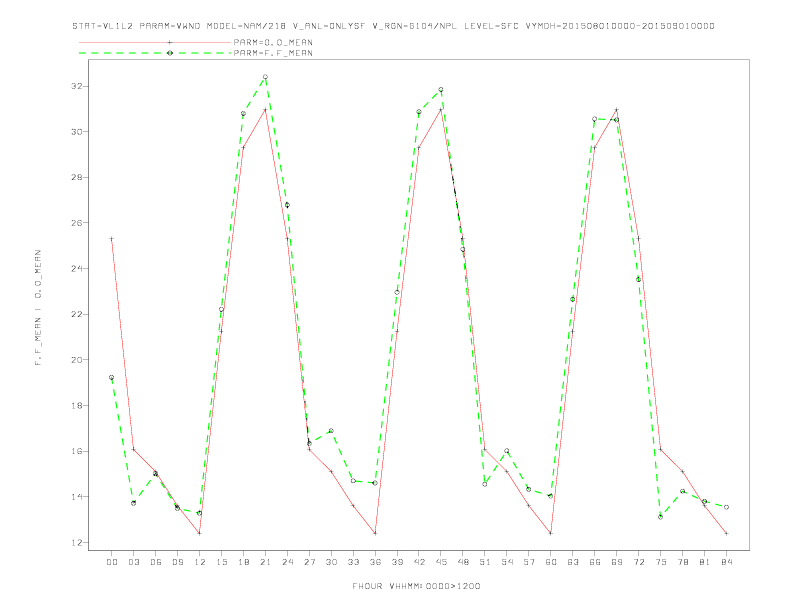Click forecast hour label 57 on x-axis
This screenshot has height=612, width=792.
[529, 562]
